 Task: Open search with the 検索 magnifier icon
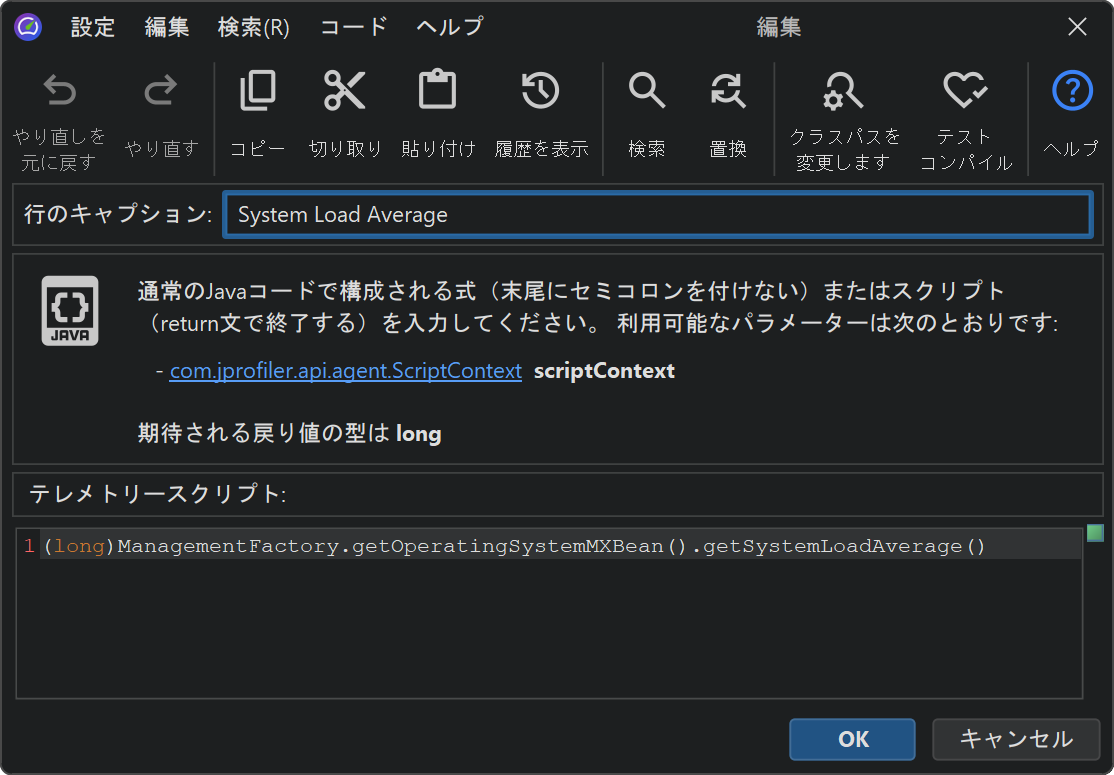click(x=647, y=93)
